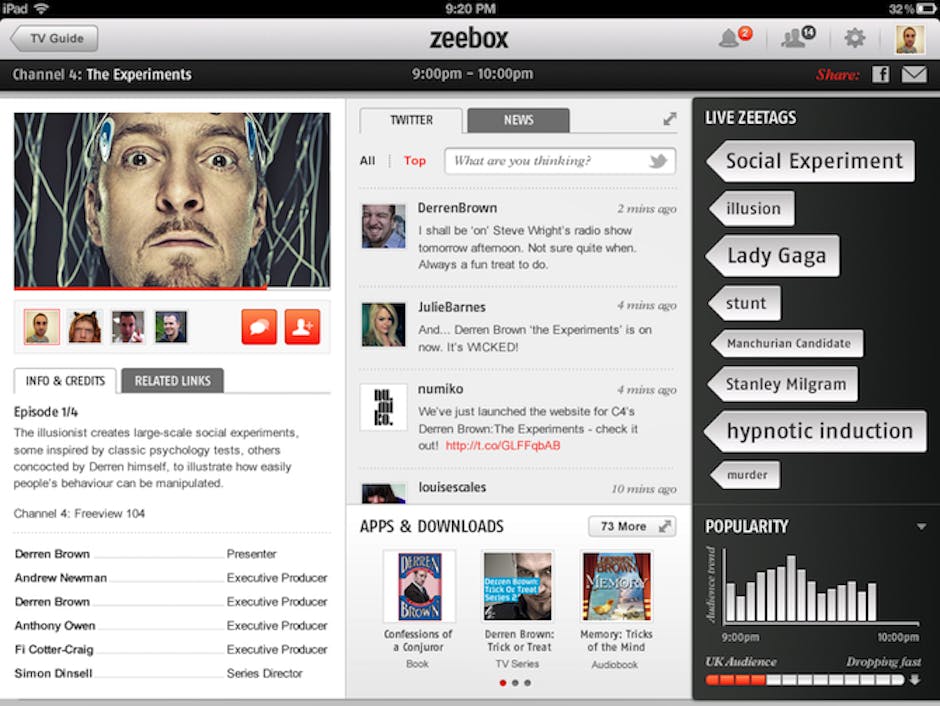
Task: Share show via email envelope icon
Action: tap(914, 74)
